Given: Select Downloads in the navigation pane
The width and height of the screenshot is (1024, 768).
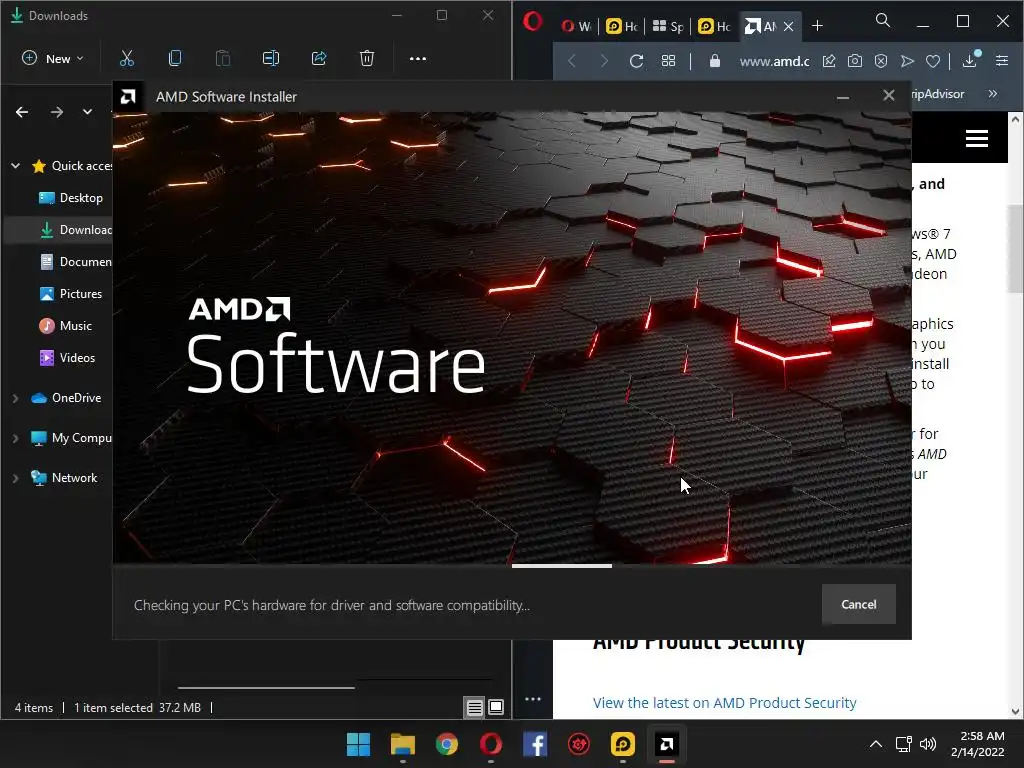Looking at the screenshot, I should coord(75,230).
